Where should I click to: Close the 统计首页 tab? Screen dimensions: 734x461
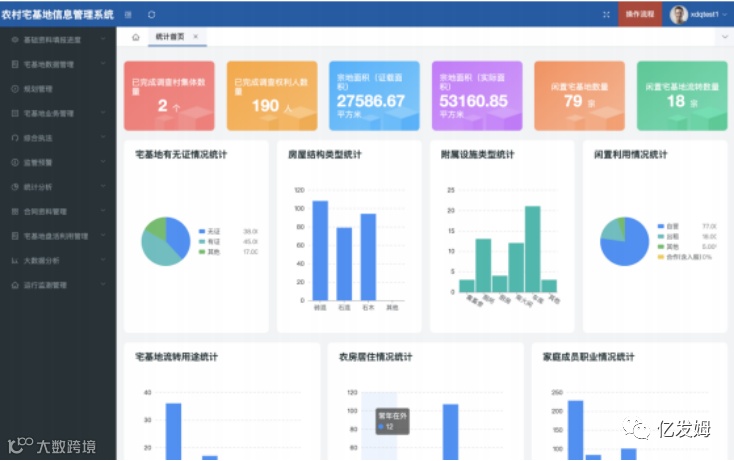click(196, 37)
